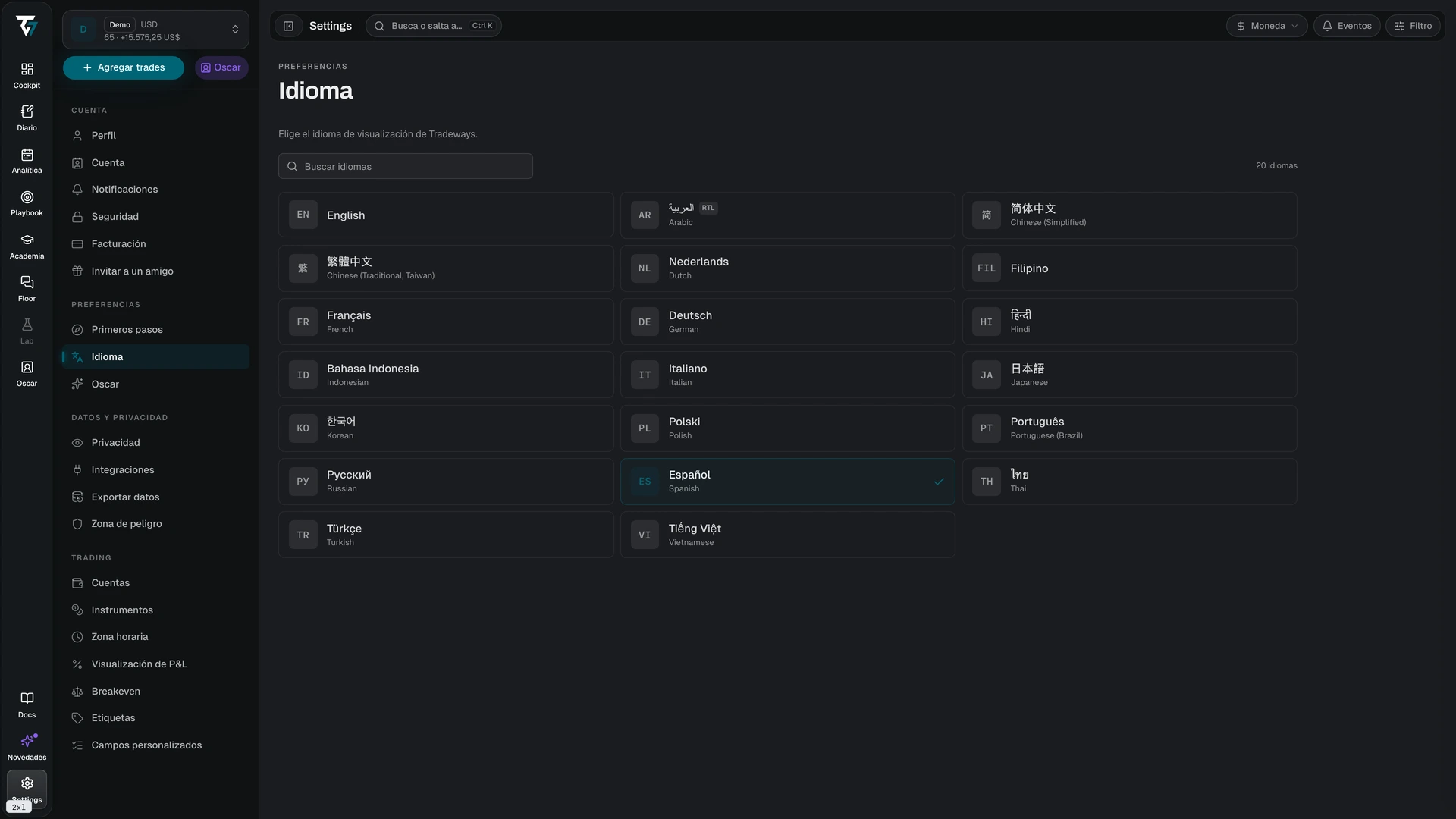This screenshot has height=819, width=1456.
Task: Open Exportar datos page
Action: (155, 497)
